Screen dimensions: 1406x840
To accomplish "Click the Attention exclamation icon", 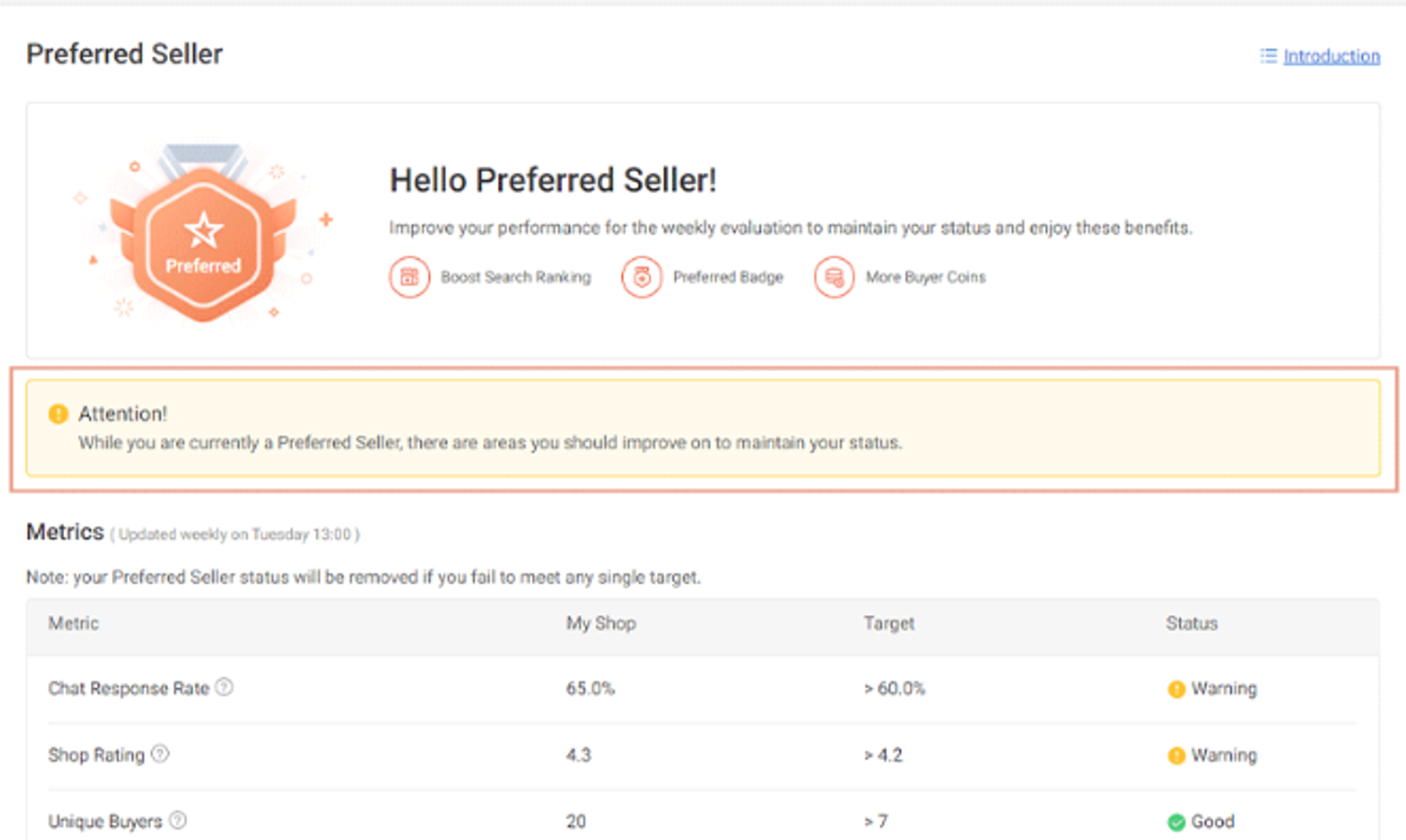I will pyautogui.click(x=57, y=414).
